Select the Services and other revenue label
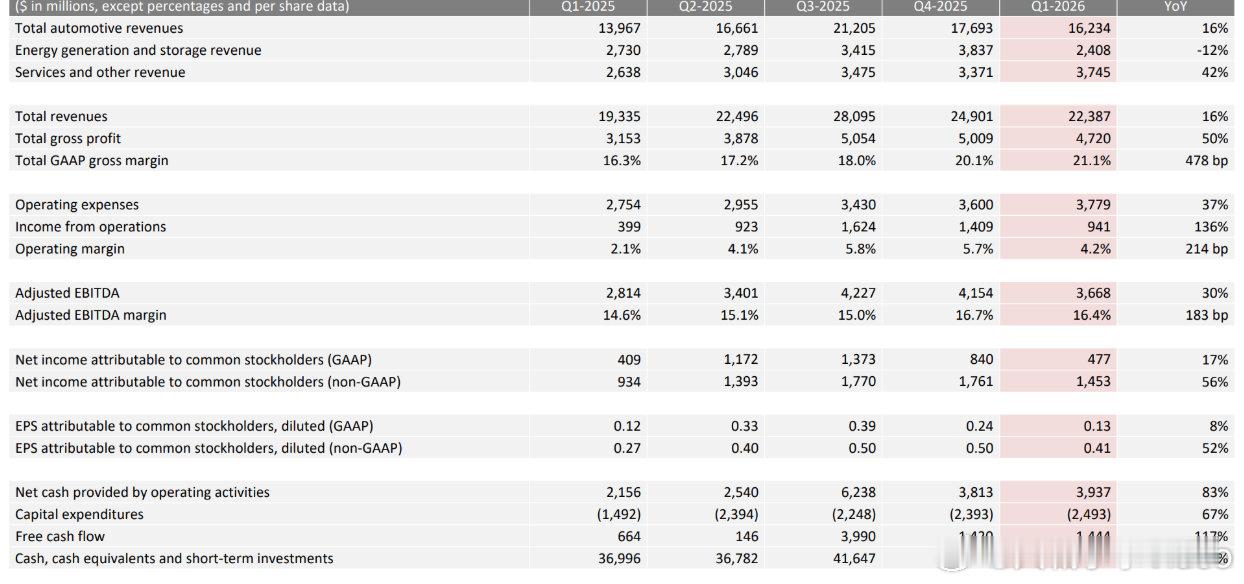Viewport: 1244px width, 584px height. 100,73
